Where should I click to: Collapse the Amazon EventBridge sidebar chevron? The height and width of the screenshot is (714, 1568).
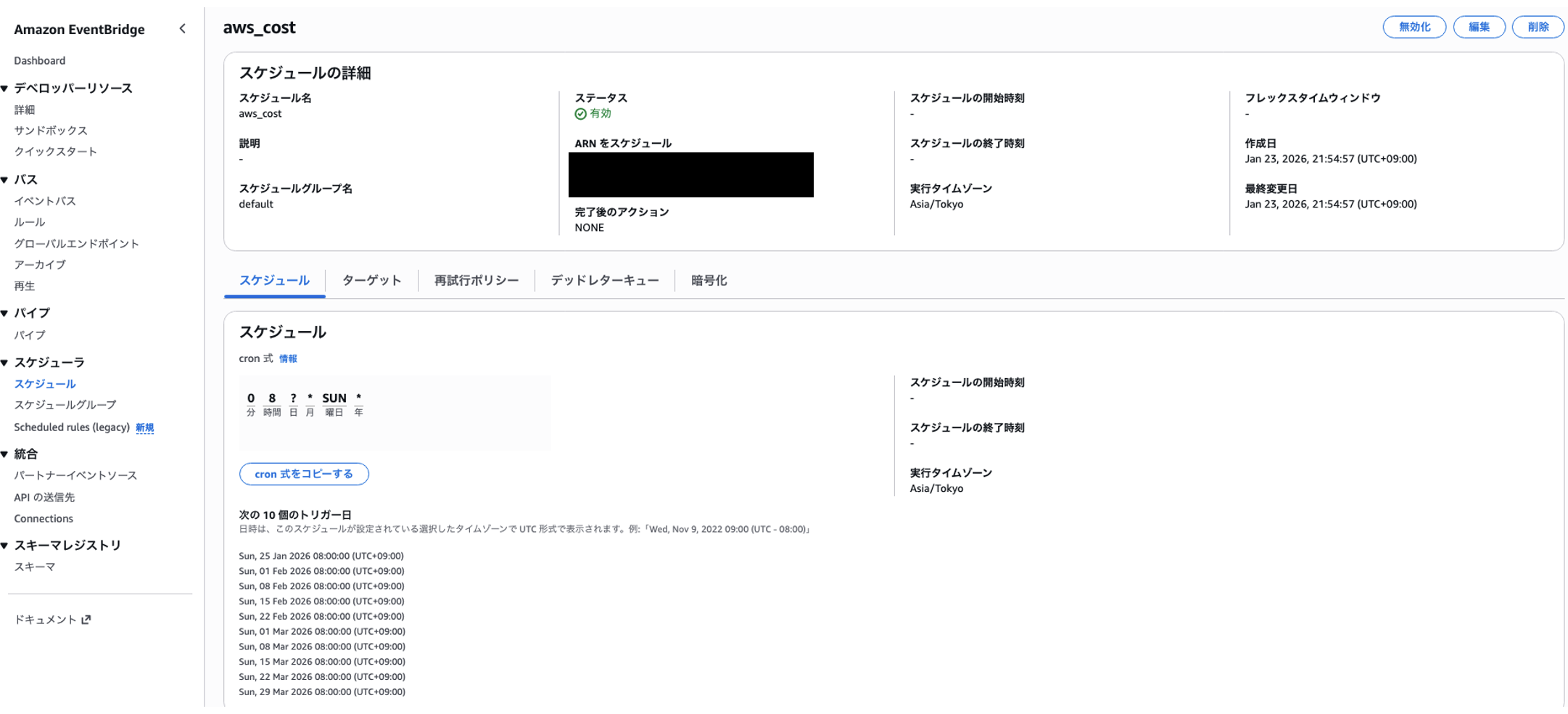182,29
